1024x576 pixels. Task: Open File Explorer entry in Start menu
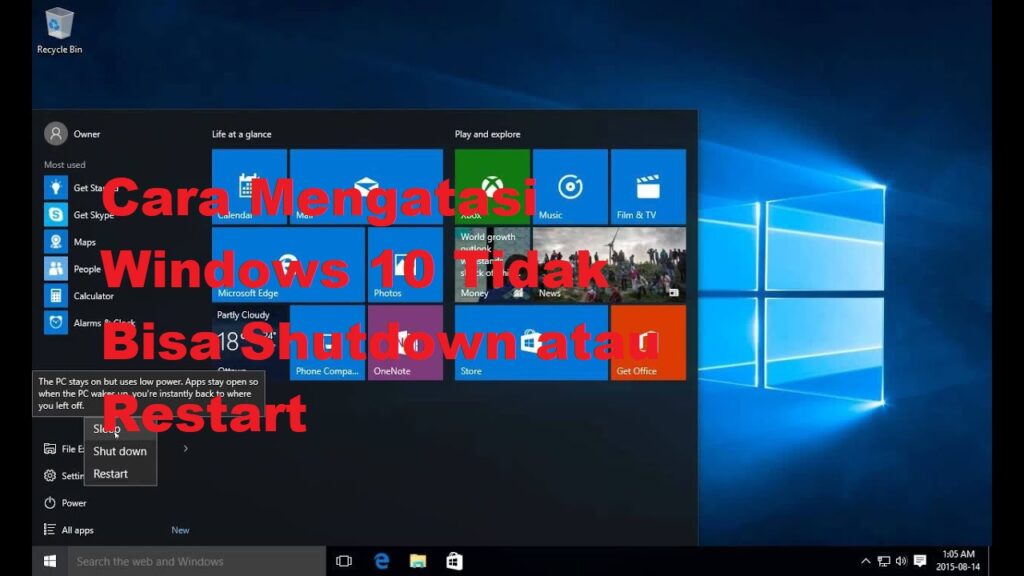[63, 449]
